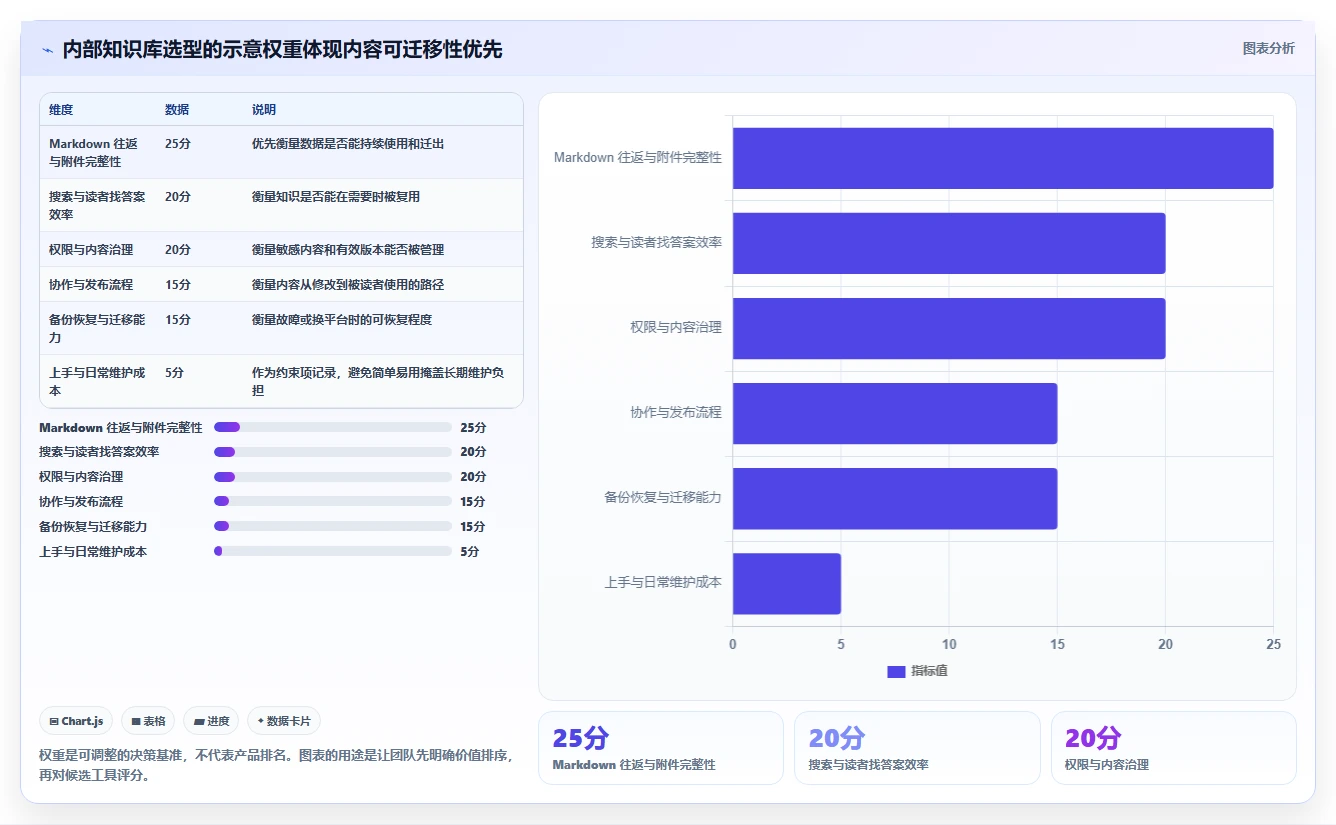Click description 衡量故障或换平台时的可恢复程度

(342, 320)
